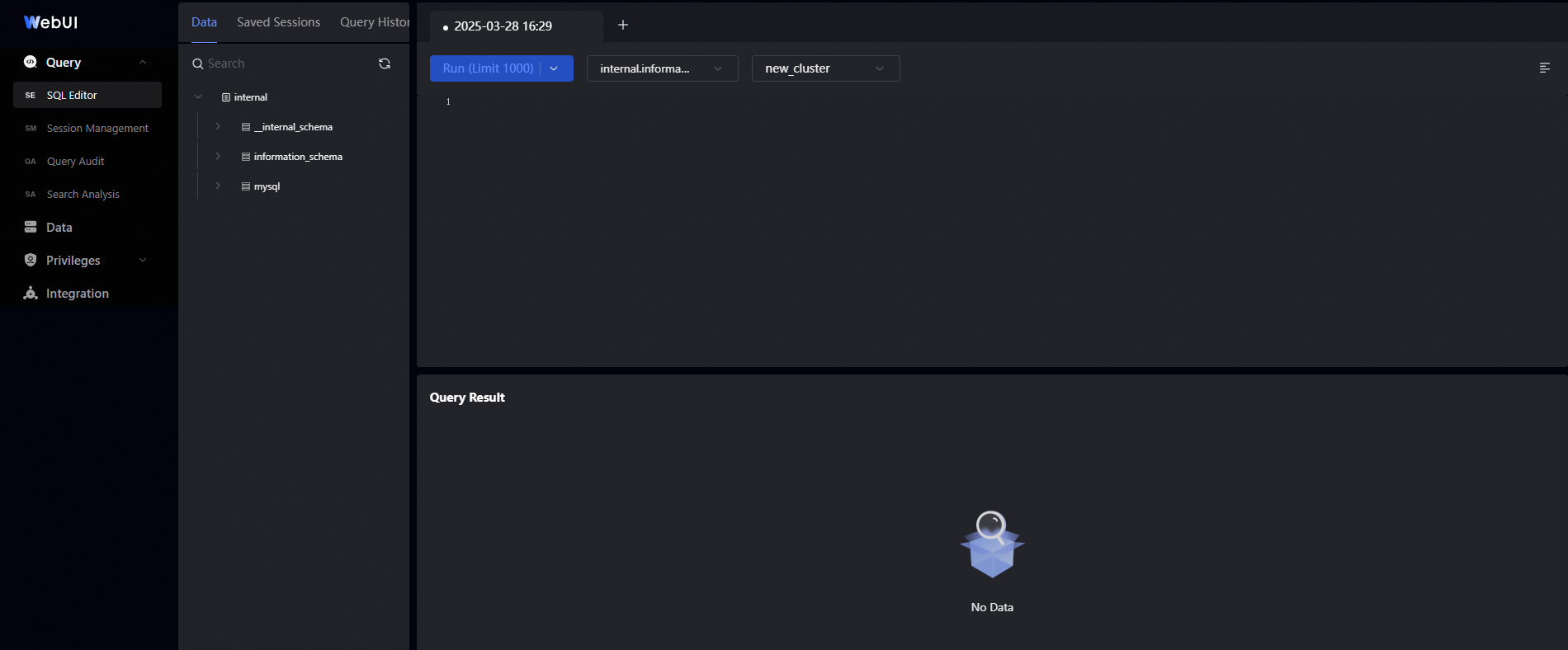
Task: Switch to the Saved Sessions tab
Action: coord(278,22)
